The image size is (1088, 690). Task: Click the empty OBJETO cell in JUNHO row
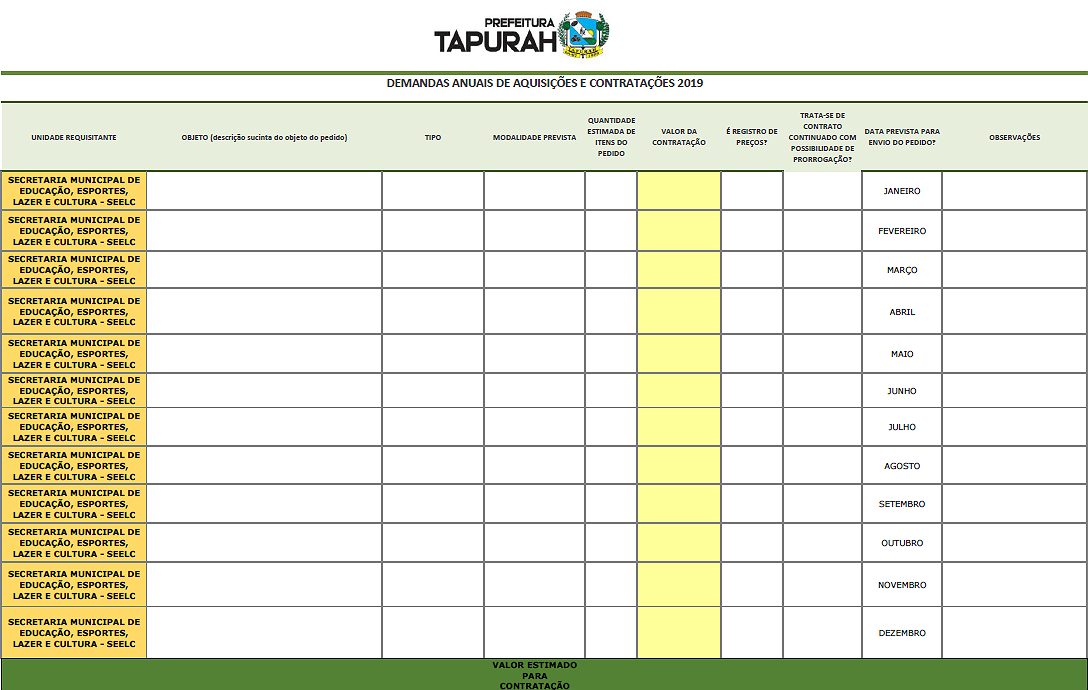point(264,391)
